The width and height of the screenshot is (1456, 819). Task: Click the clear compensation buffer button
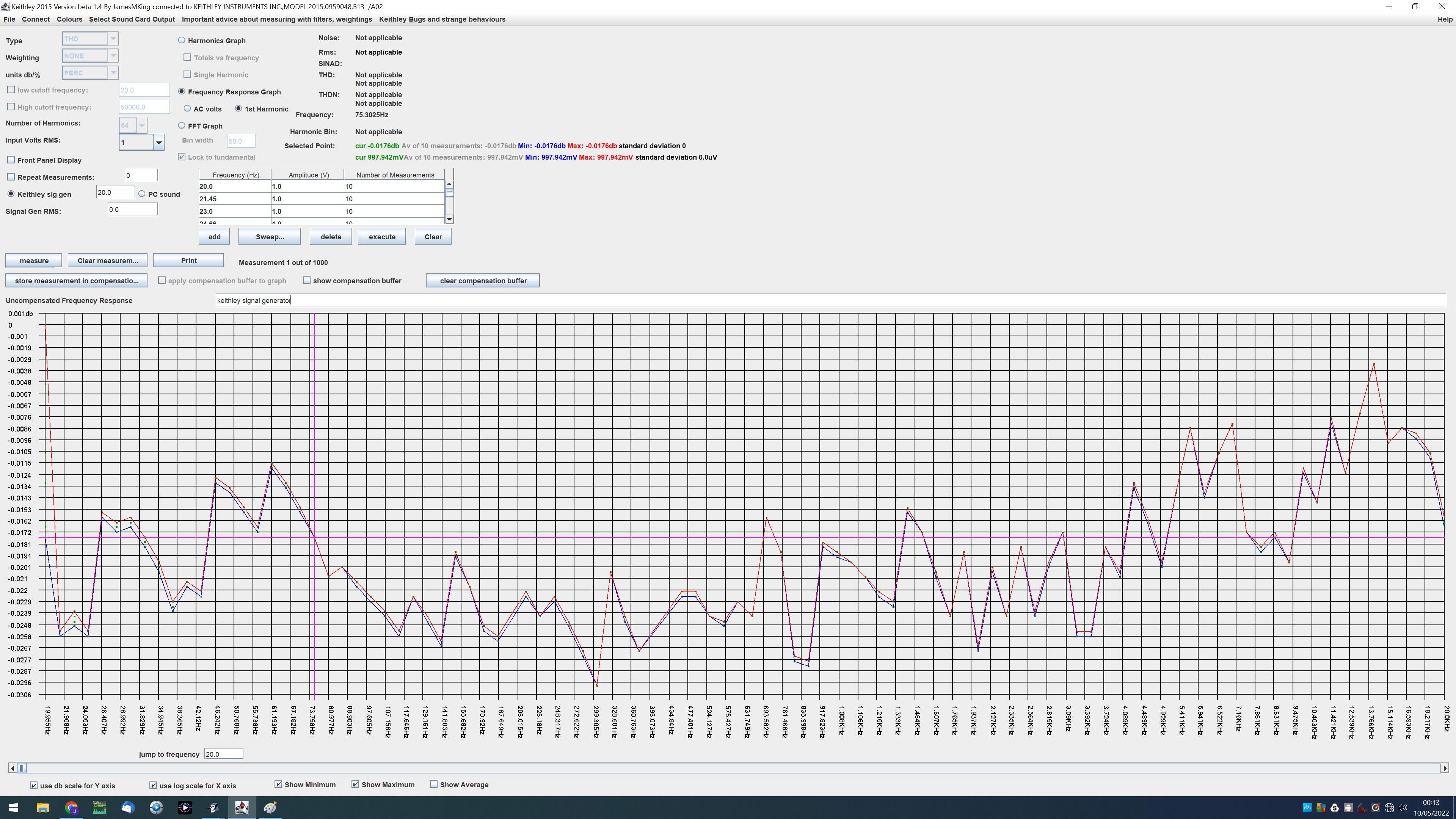pyautogui.click(x=483, y=281)
